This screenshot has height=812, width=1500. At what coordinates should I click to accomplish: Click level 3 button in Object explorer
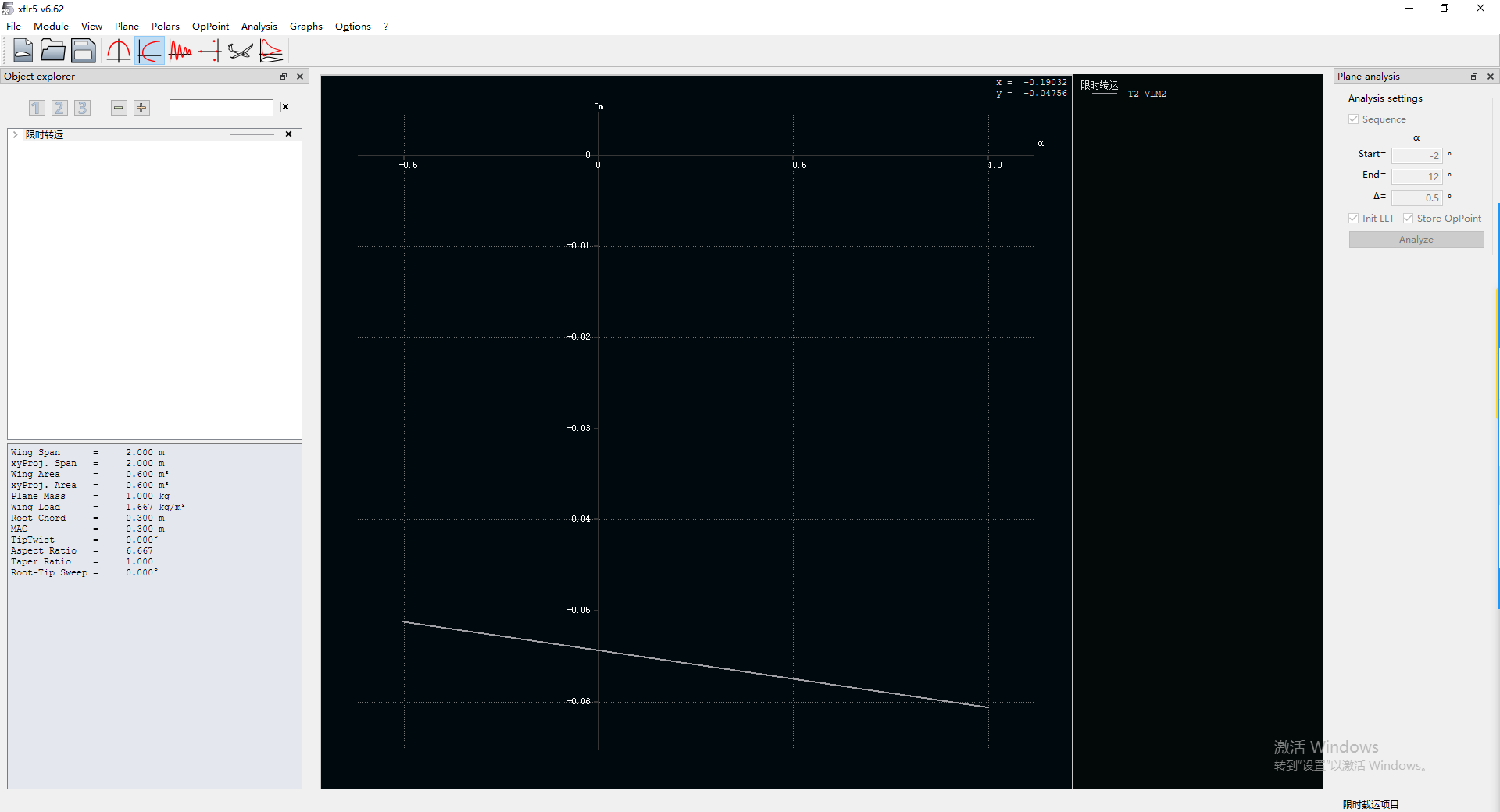coord(82,108)
